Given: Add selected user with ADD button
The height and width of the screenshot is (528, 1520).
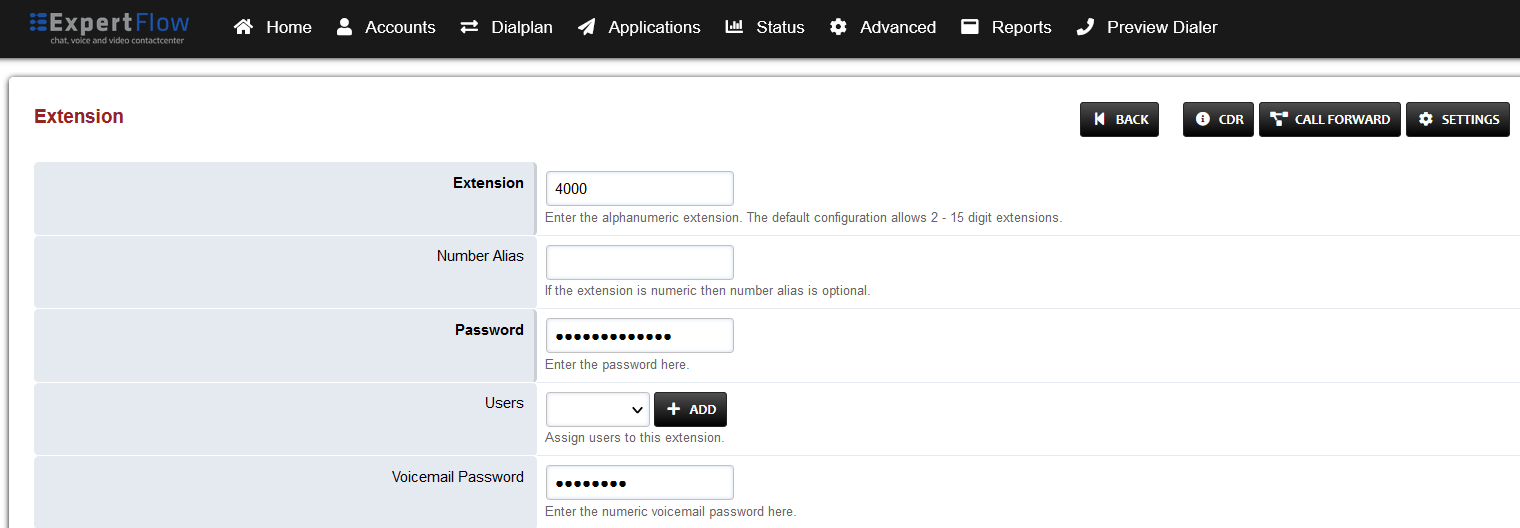Looking at the screenshot, I should pos(690,409).
